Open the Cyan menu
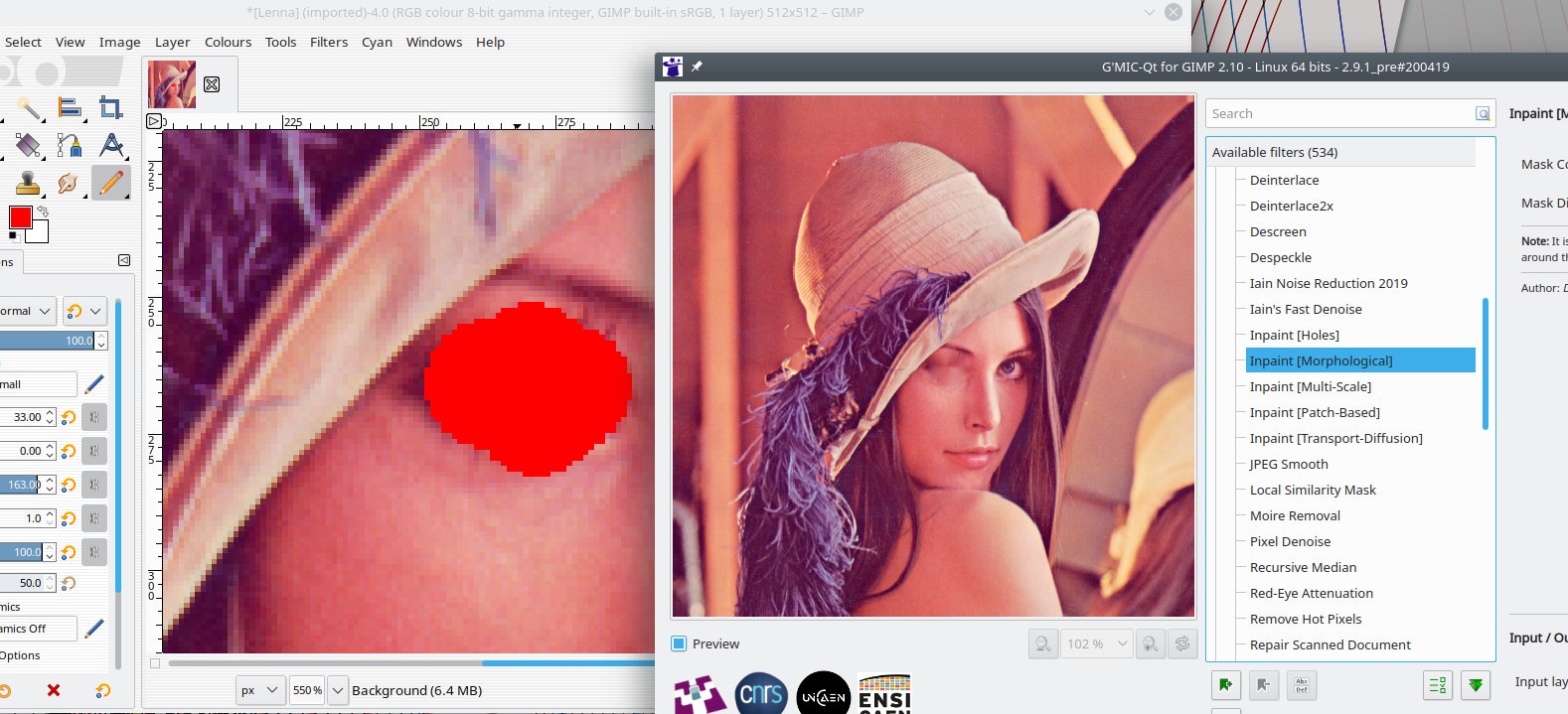Image resolution: width=1568 pixels, height=714 pixels. (377, 42)
